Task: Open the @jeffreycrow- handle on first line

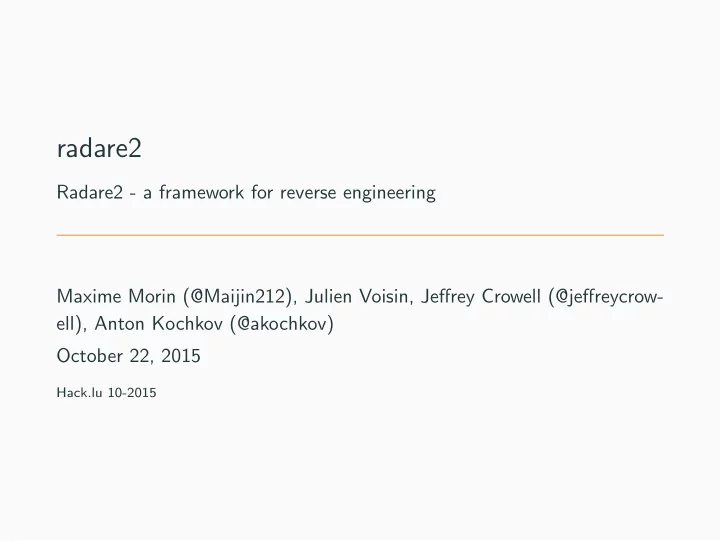Action: click(x=606, y=297)
